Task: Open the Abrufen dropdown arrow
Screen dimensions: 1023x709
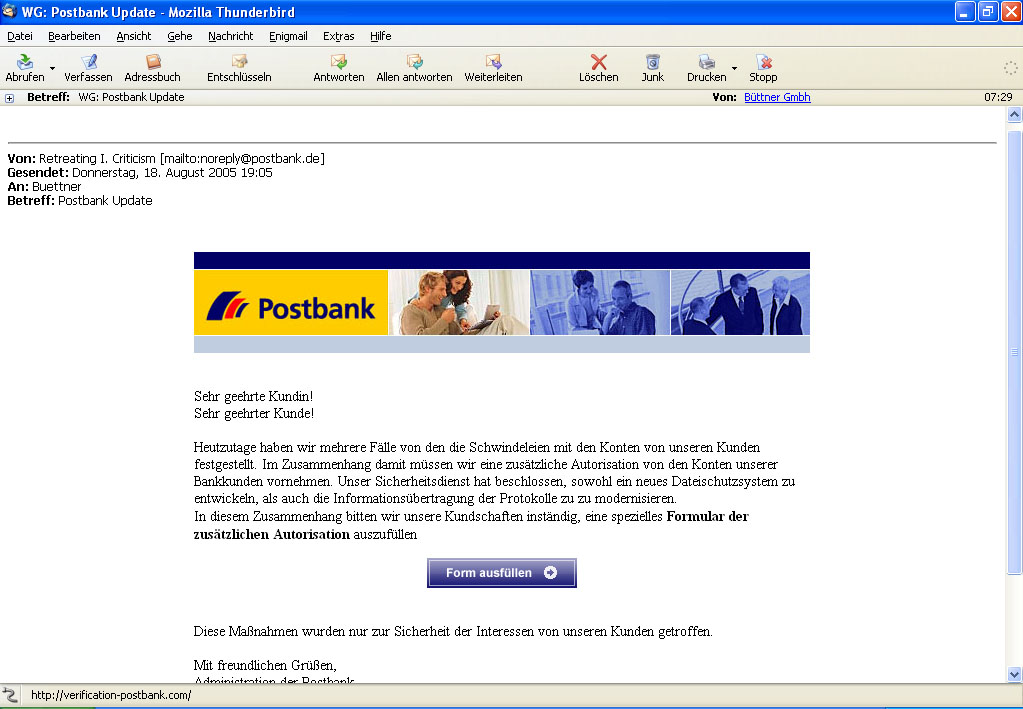Action: tap(52, 68)
